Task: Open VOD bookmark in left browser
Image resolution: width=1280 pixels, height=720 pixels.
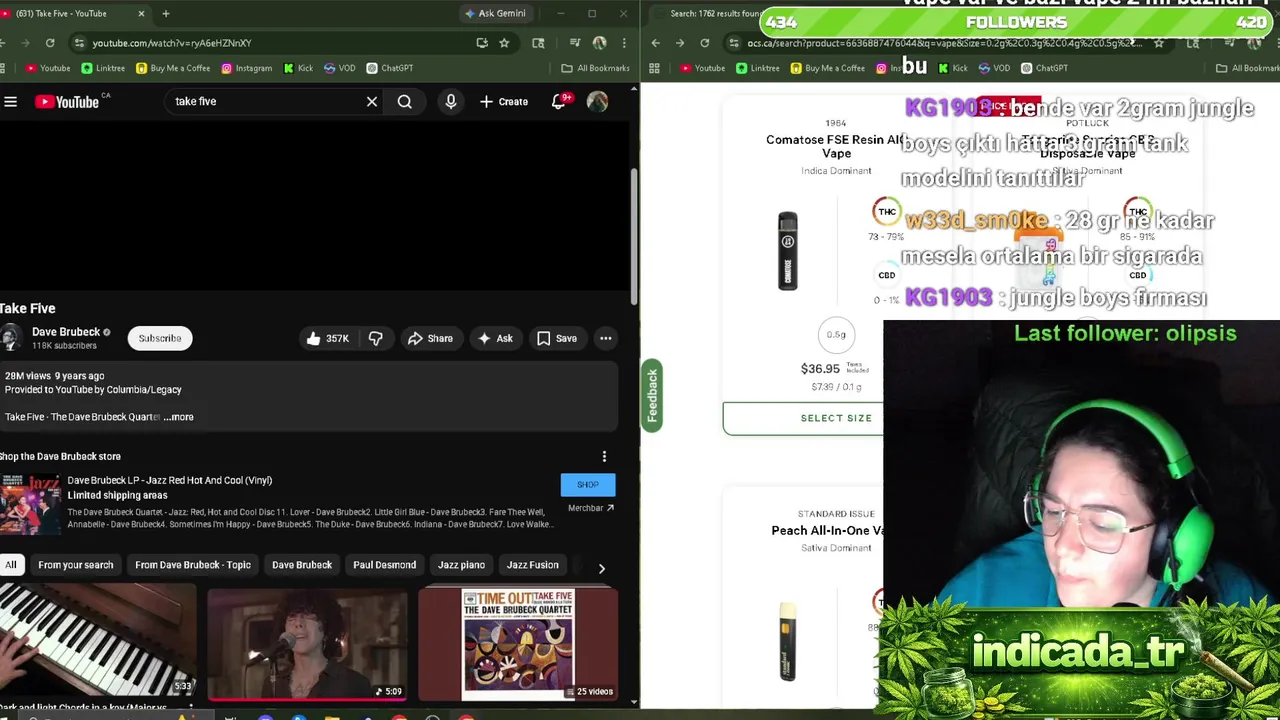Action: tap(339, 68)
